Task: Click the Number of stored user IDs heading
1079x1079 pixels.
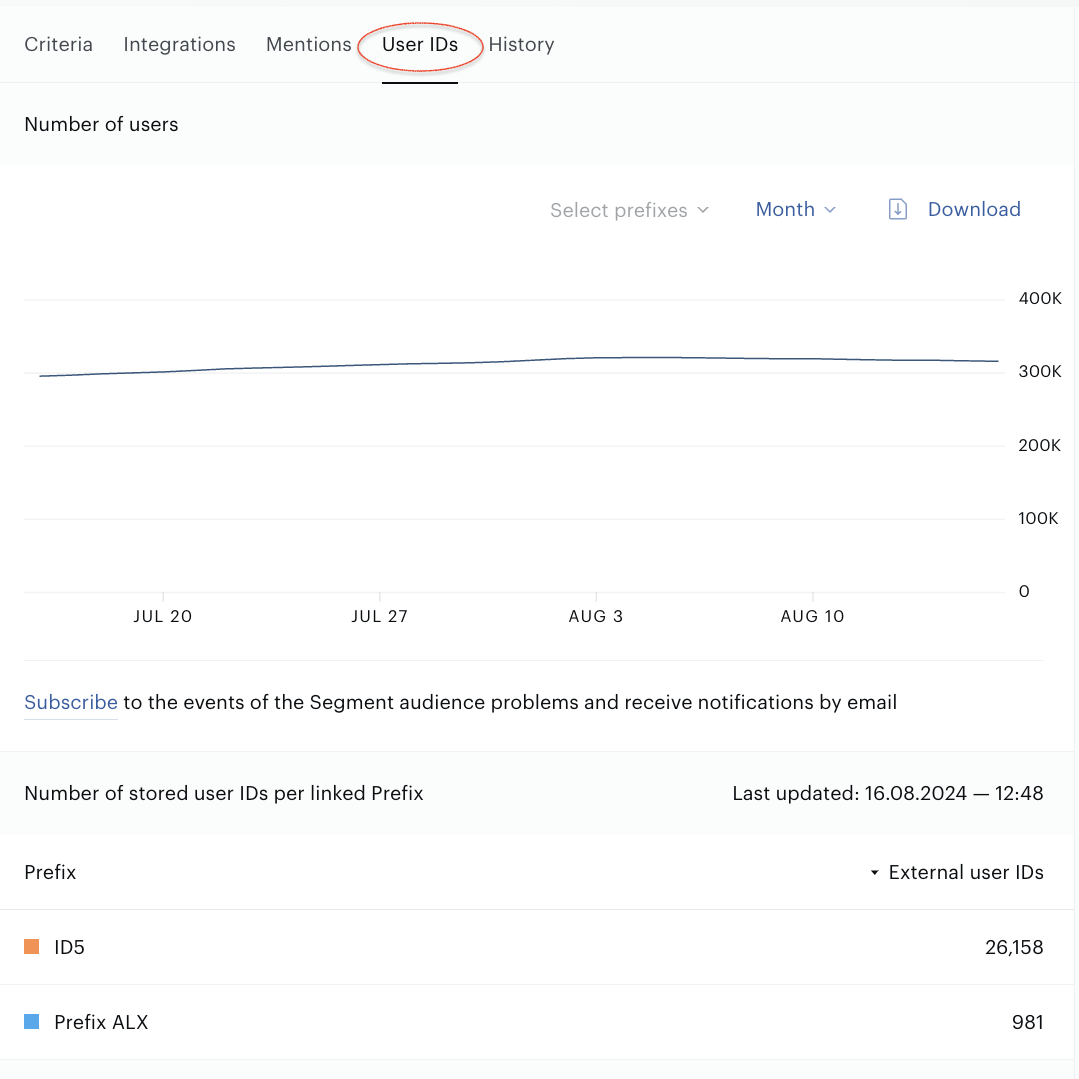Action: coord(224,793)
